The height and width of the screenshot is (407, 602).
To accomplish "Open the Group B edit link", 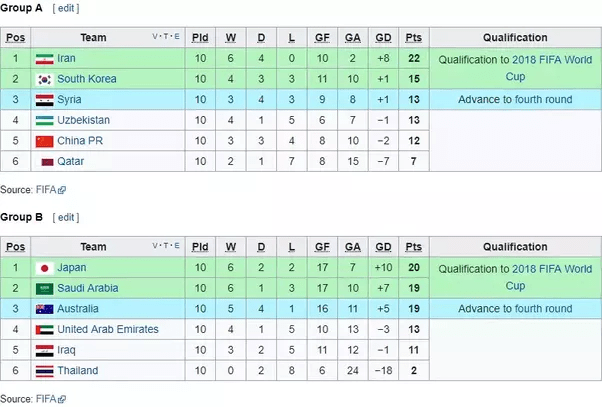I will (66, 217).
